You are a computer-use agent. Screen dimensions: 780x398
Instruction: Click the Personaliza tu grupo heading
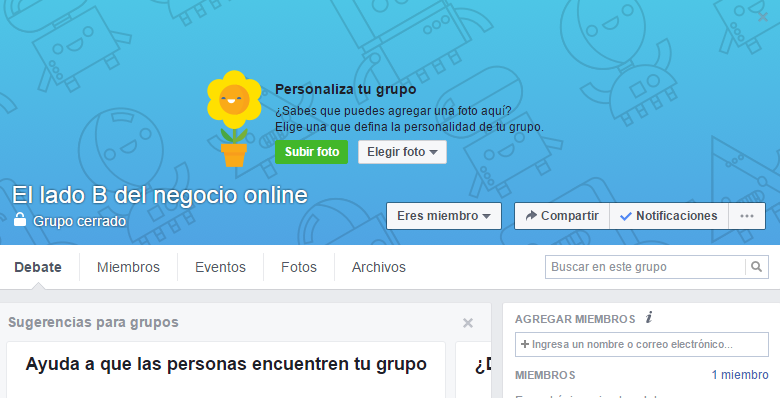pyautogui.click(x=346, y=90)
